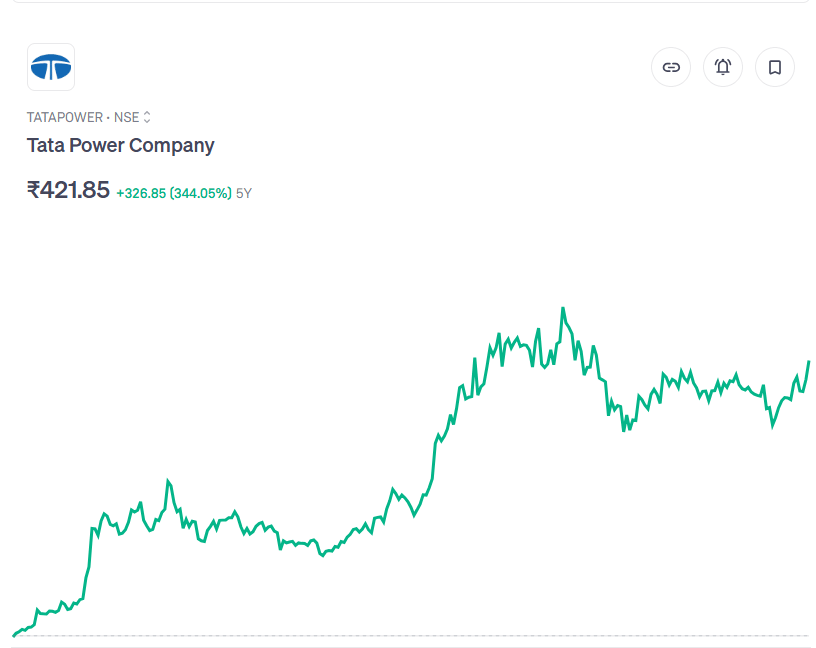Screen dimensions: 816x648
Task: Select the 5Y time period label
Action: point(244,193)
